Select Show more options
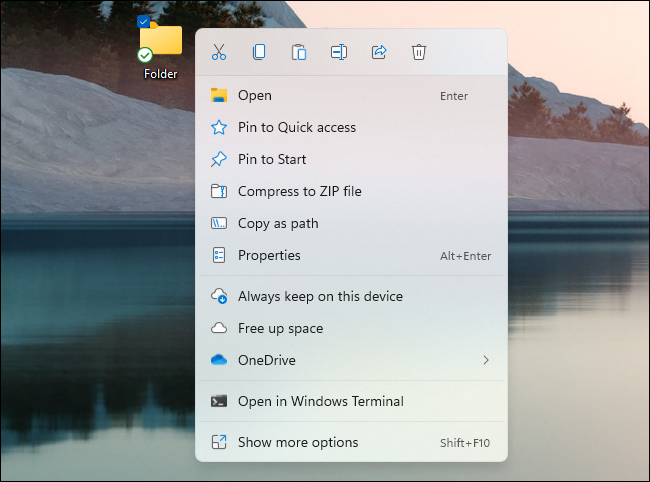The image size is (650, 482). pos(298,443)
